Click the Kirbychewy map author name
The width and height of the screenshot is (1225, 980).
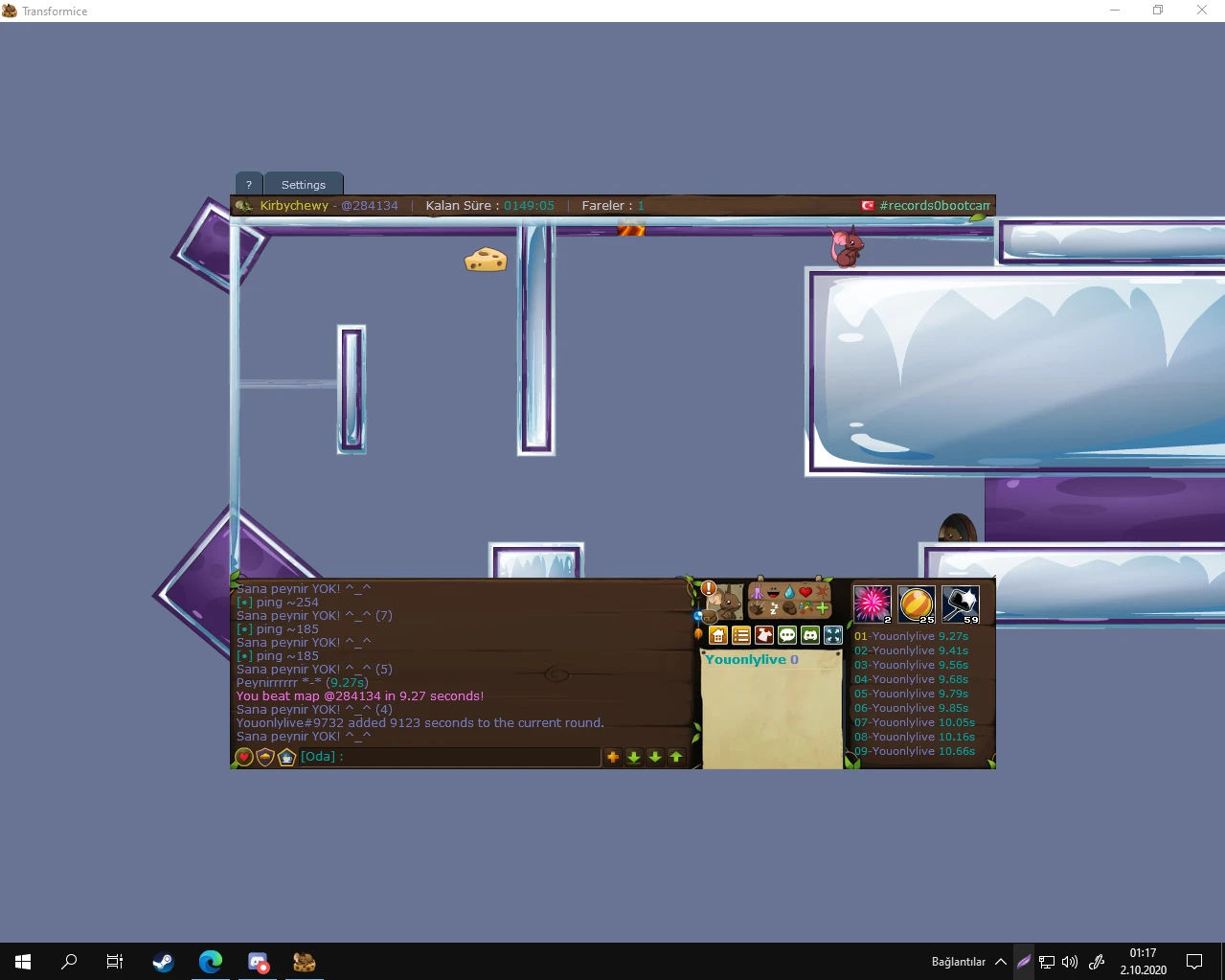(294, 206)
